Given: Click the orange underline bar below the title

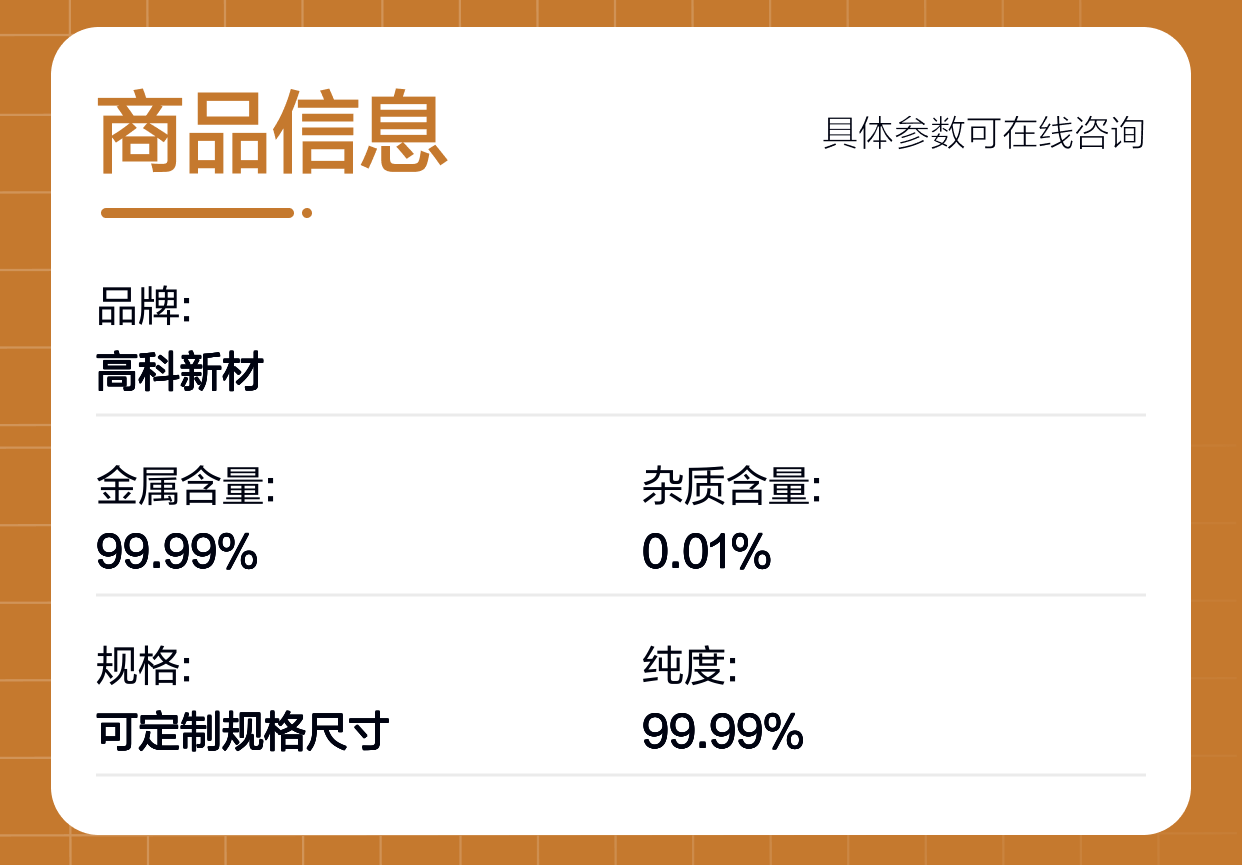Looking at the screenshot, I should point(198,213).
